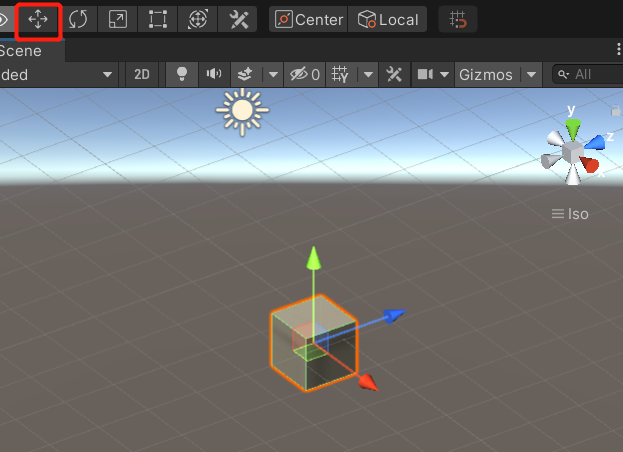The width and height of the screenshot is (623, 452).
Task: Select the Rotate tool
Action: point(78,19)
